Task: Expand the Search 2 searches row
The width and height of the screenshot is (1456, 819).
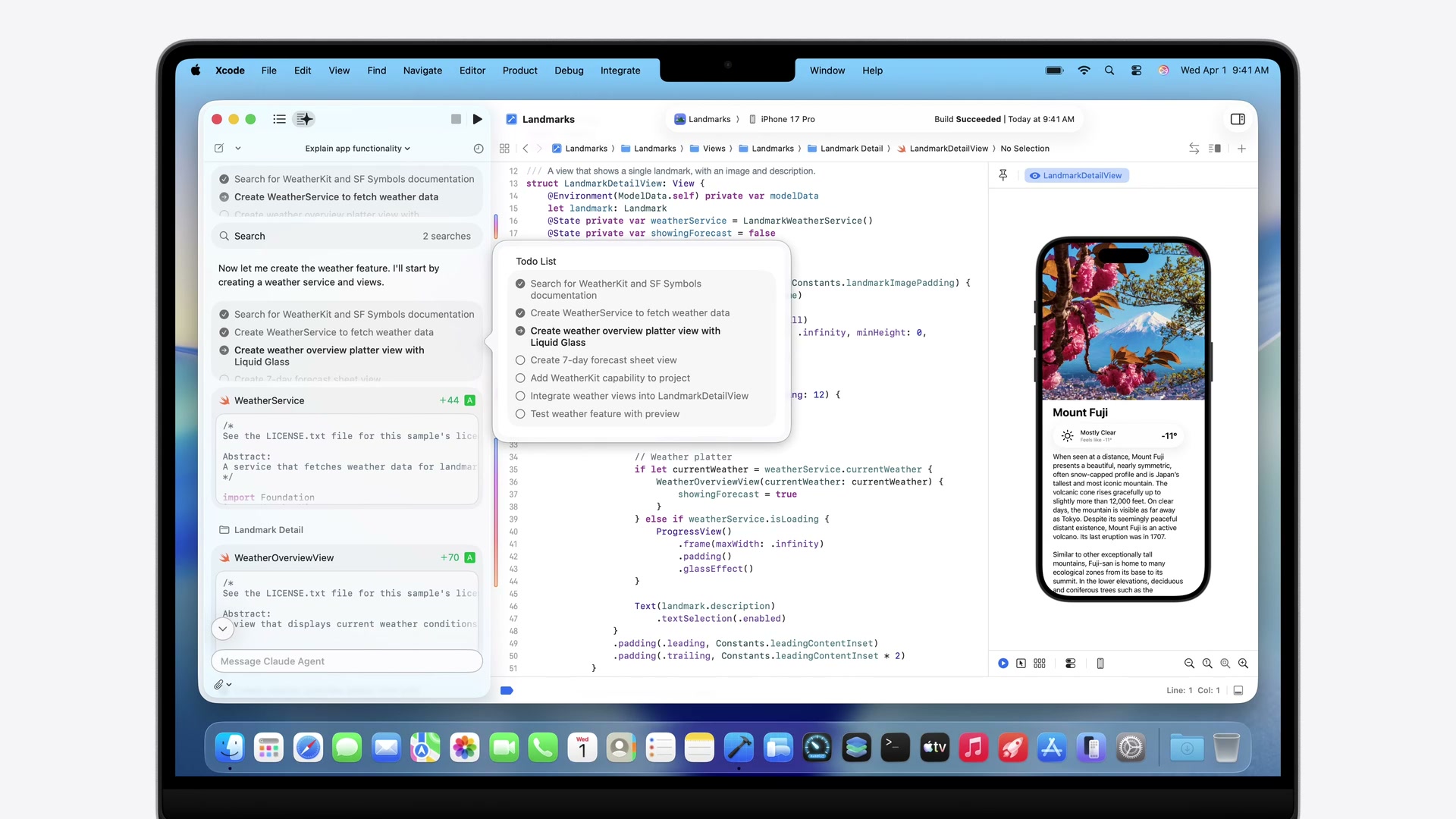Action: coord(347,236)
